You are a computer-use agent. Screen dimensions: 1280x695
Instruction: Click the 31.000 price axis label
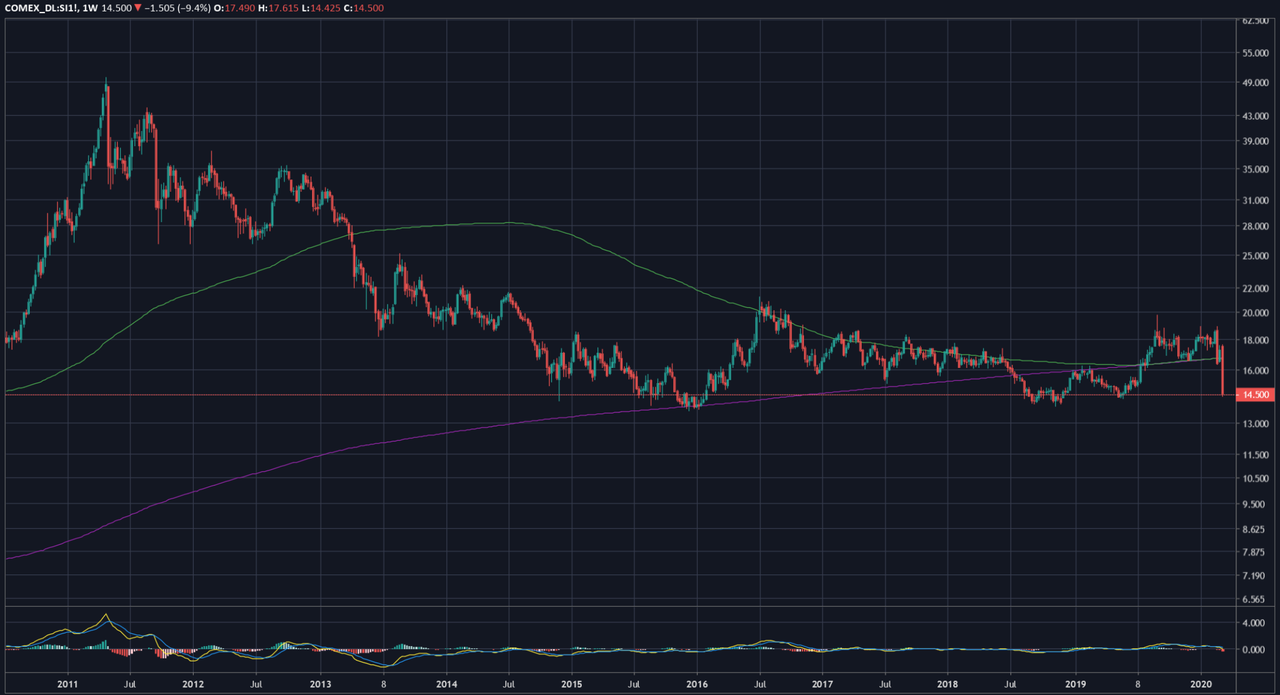coord(1254,202)
